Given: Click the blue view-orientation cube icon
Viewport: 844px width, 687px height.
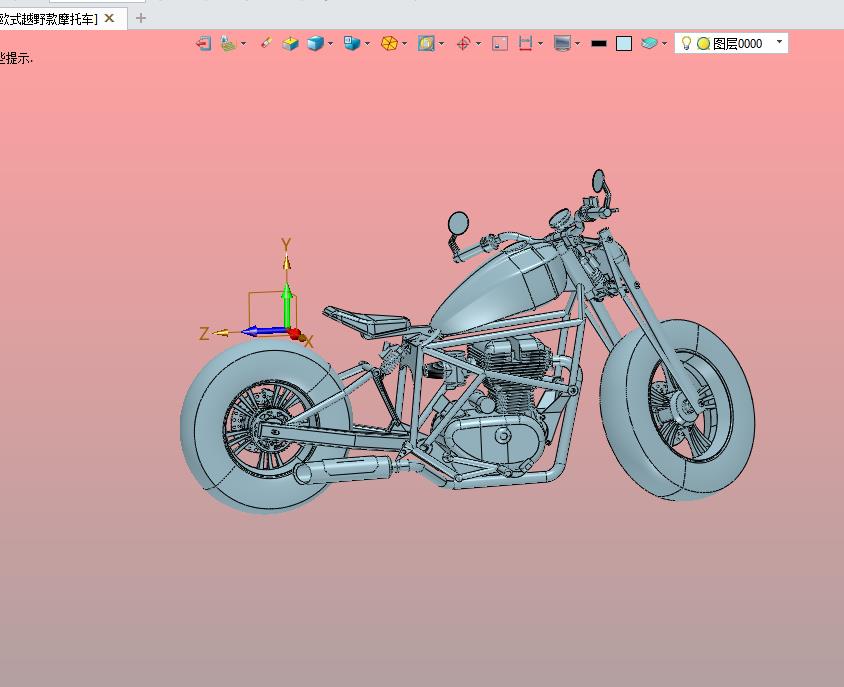Looking at the screenshot, I should 352,43.
